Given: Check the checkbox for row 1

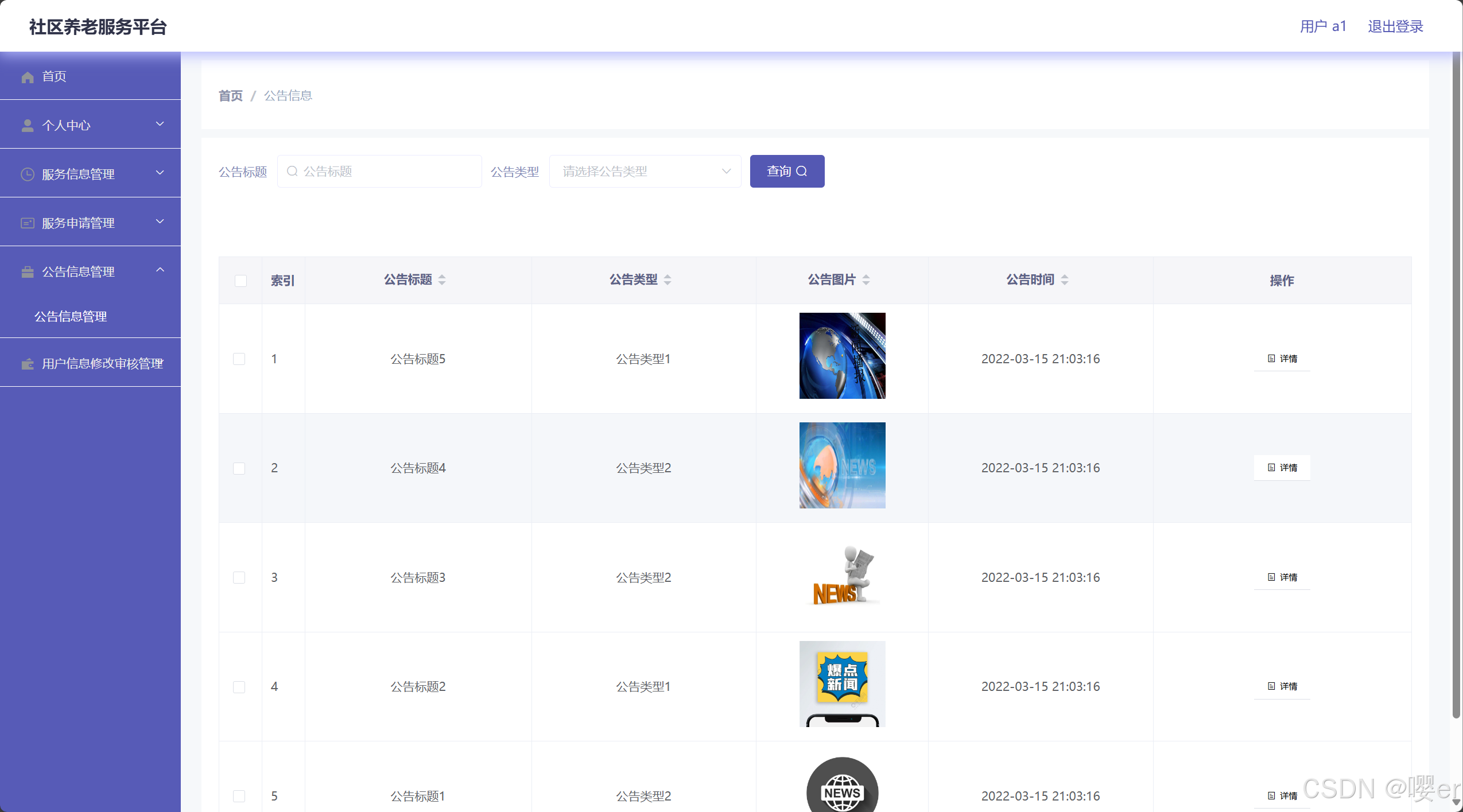Looking at the screenshot, I should click(x=239, y=359).
